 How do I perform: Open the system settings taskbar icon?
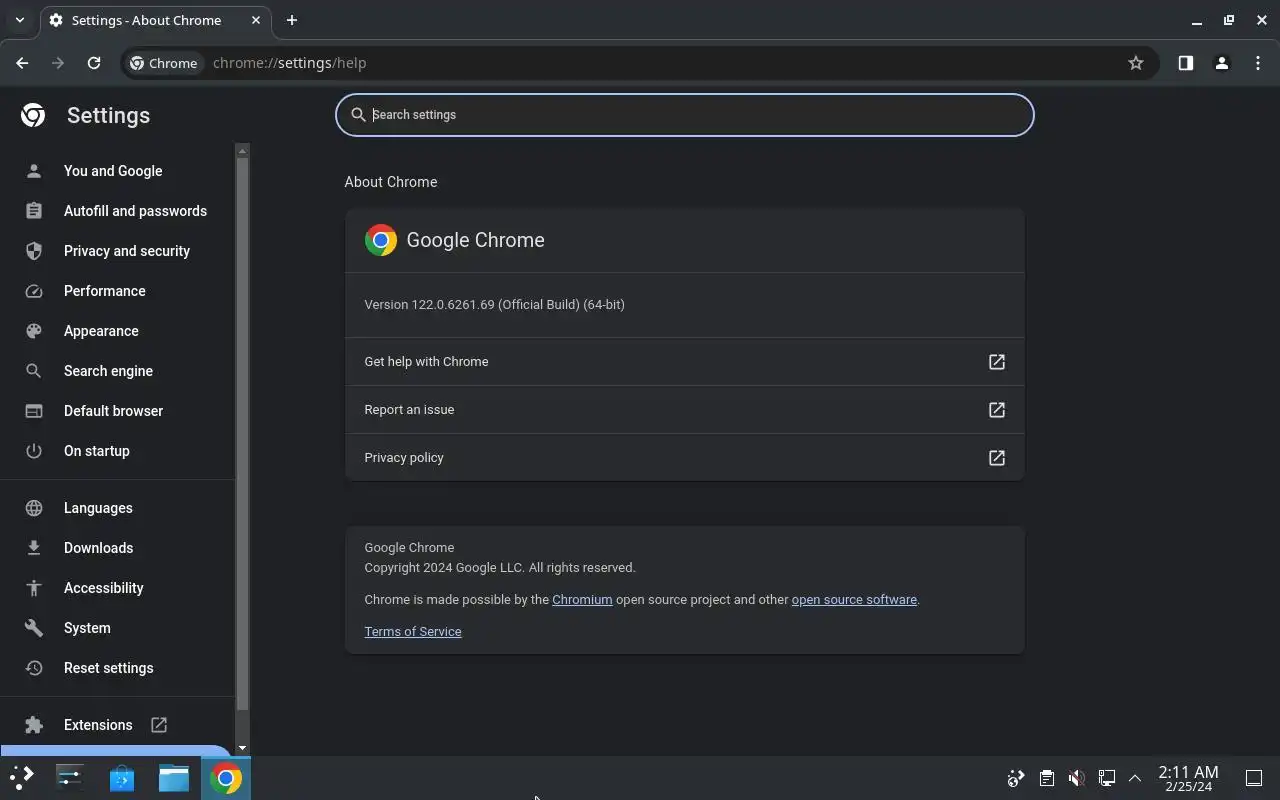point(70,777)
